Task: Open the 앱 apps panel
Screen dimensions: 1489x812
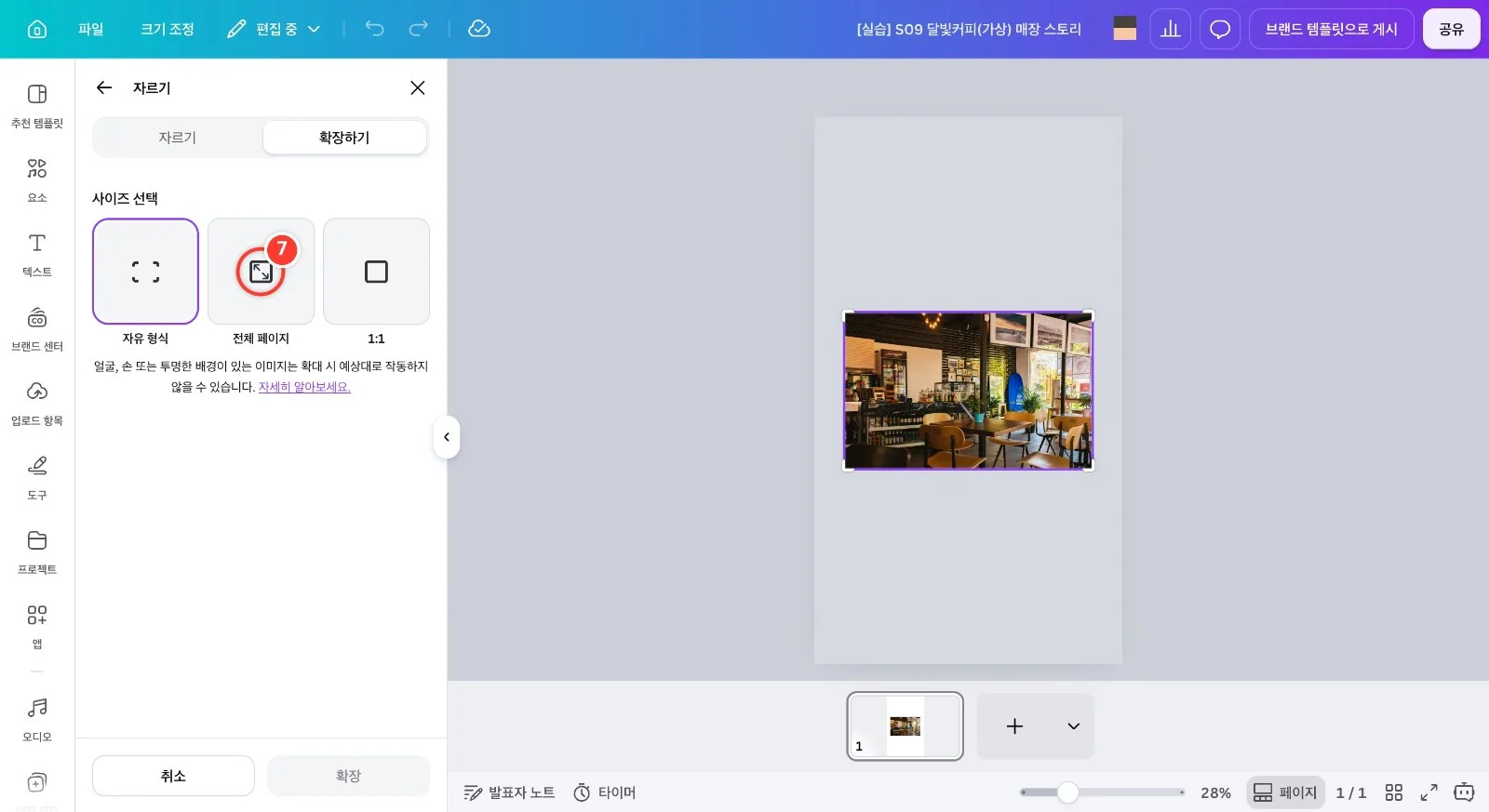Action: click(37, 626)
